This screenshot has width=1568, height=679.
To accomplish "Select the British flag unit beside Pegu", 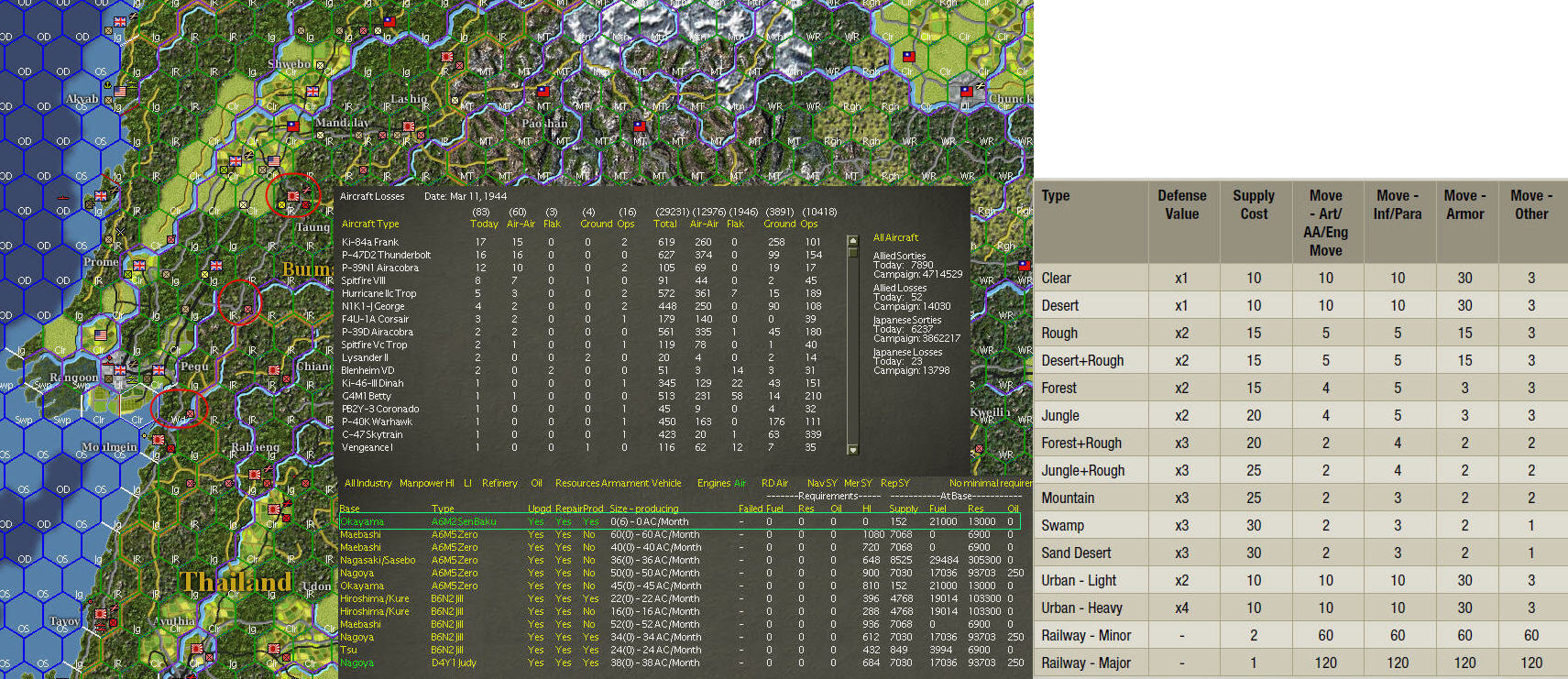I will point(159,370).
